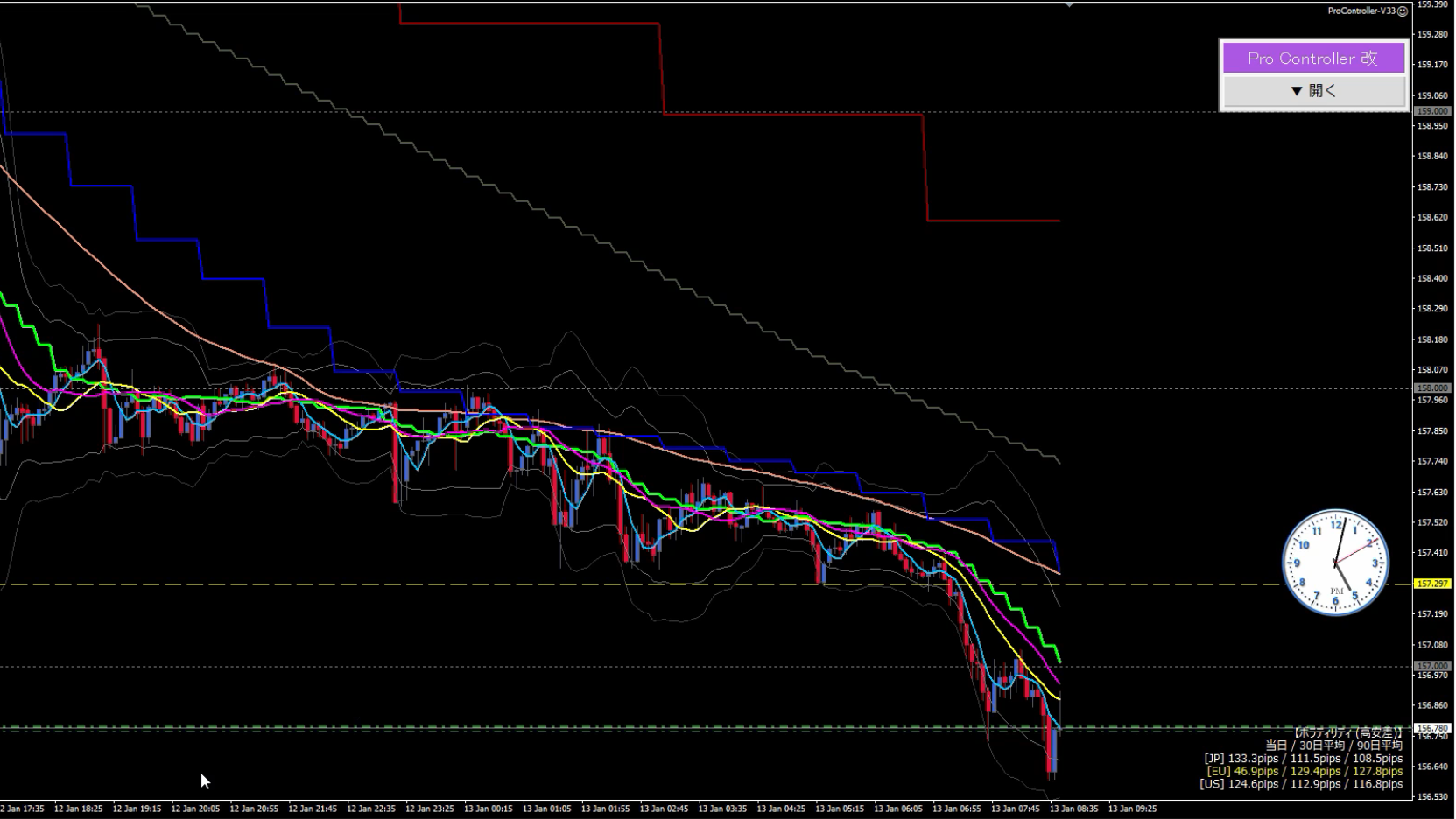Click the 158.400 price scale value
Image resolution: width=1456 pixels, height=819 pixels.
point(1432,279)
